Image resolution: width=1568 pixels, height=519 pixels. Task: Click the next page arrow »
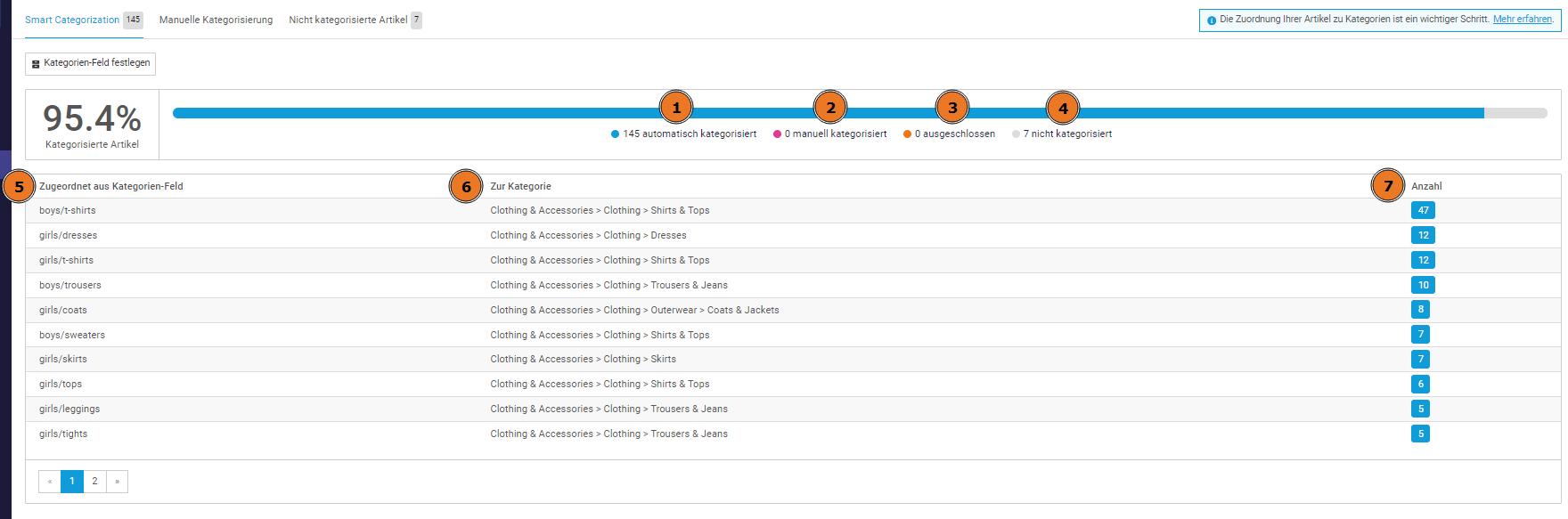tap(117, 482)
